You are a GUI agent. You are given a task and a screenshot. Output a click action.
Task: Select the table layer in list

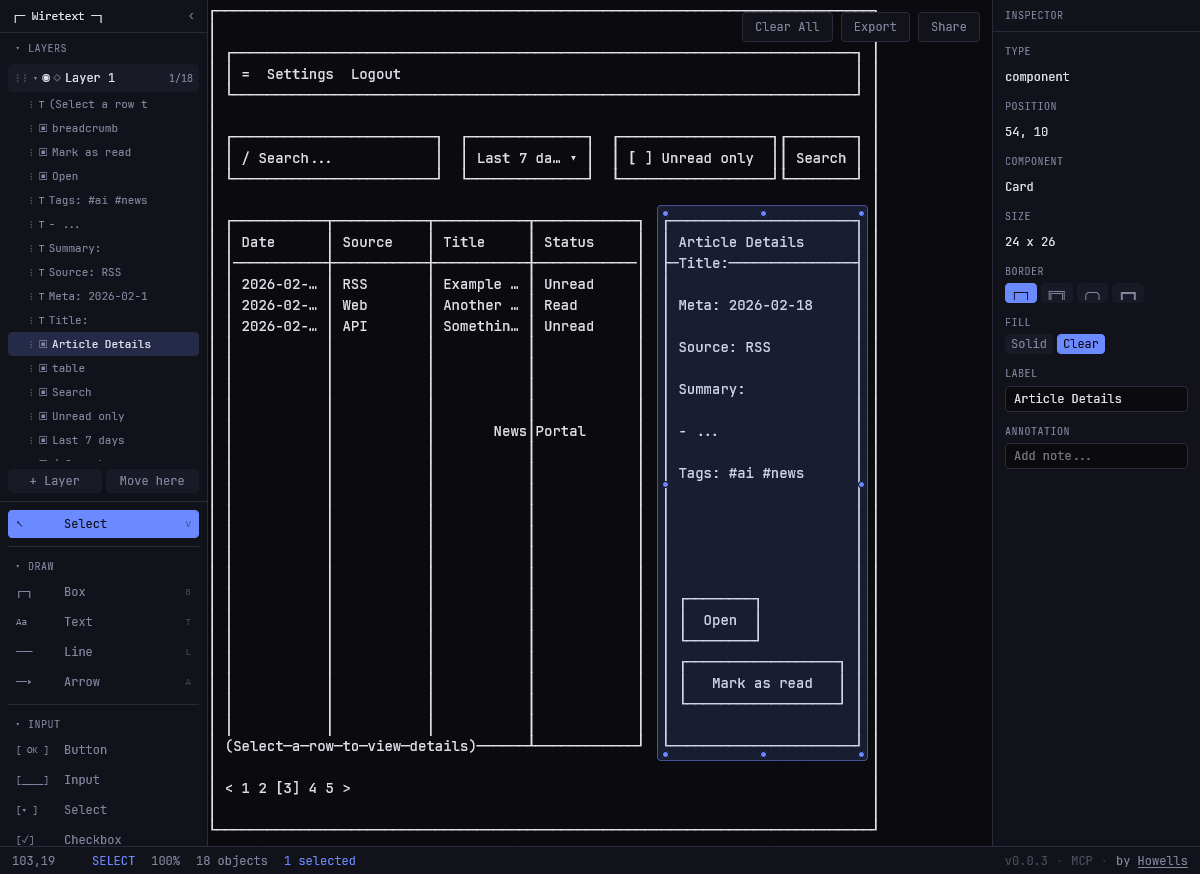[68, 368]
